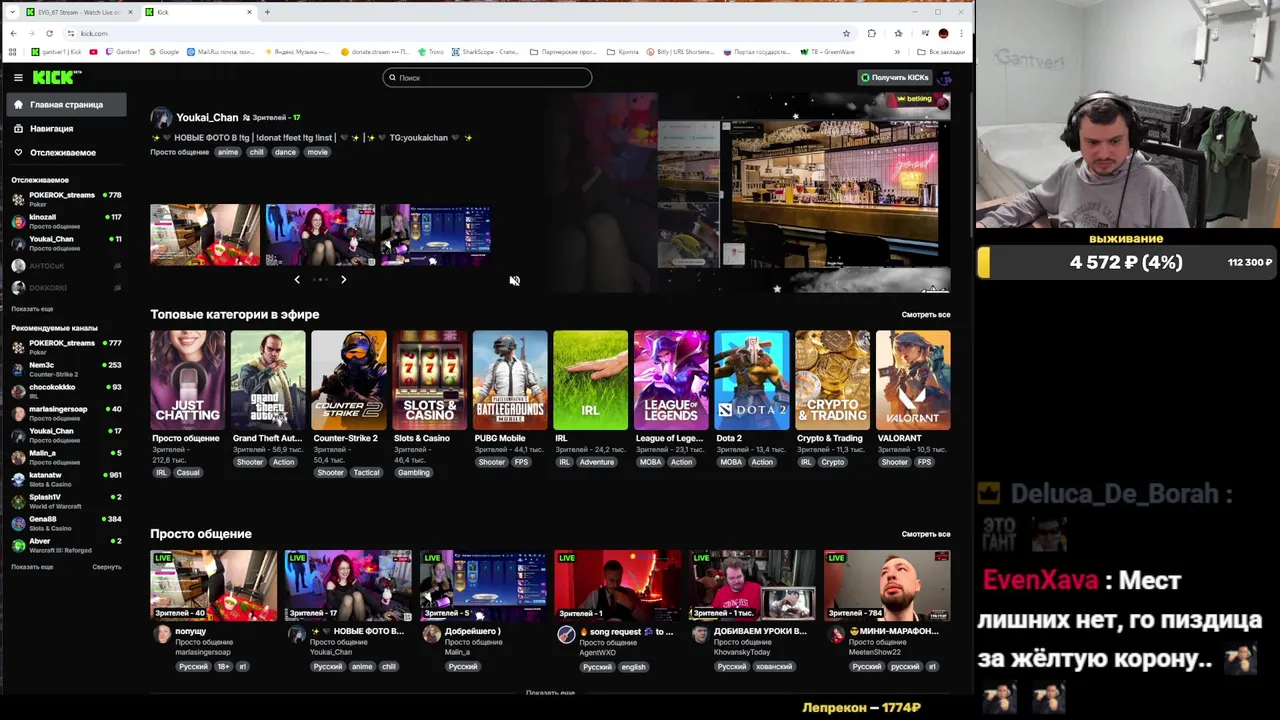1280x720 pixels.
Task: Click the Gambling tag under Slots & Casino
Action: coord(413,473)
